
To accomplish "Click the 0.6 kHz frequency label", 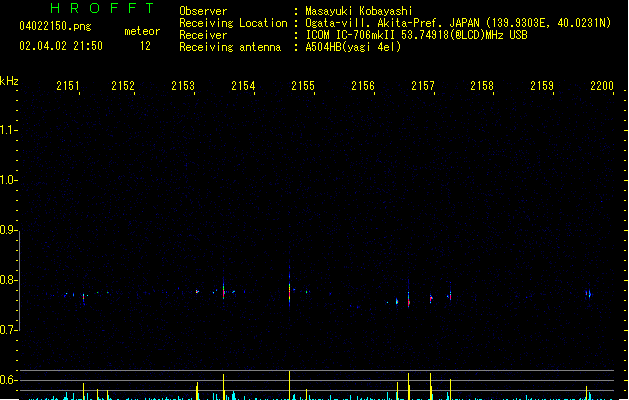I will tap(7, 380).
